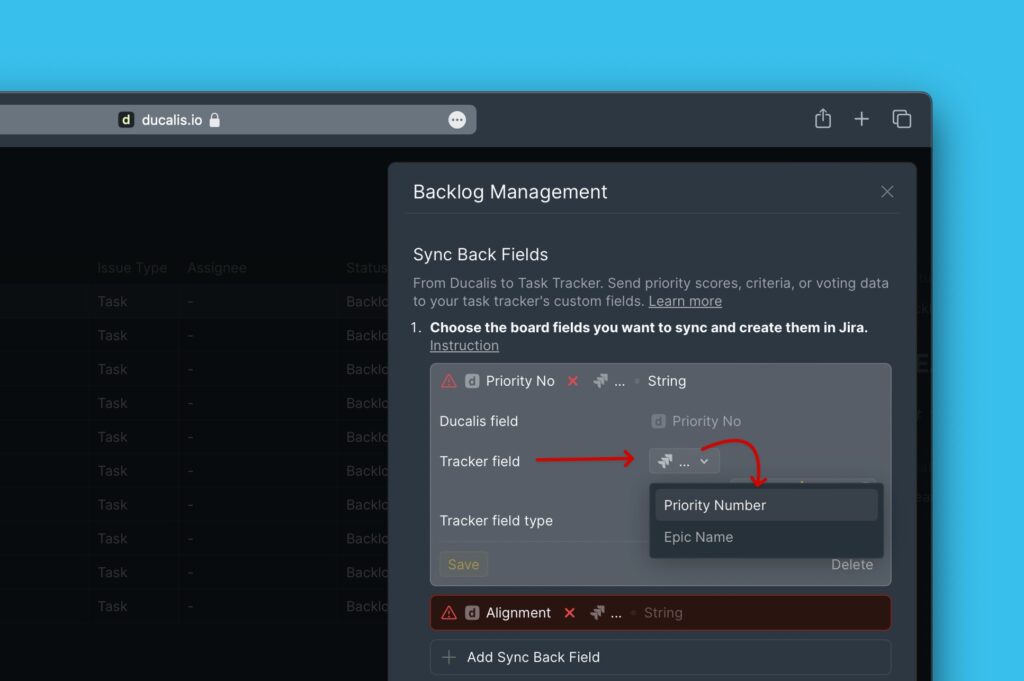
Task: Click warning triangle icon on Alignment row
Action: [x=449, y=613]
